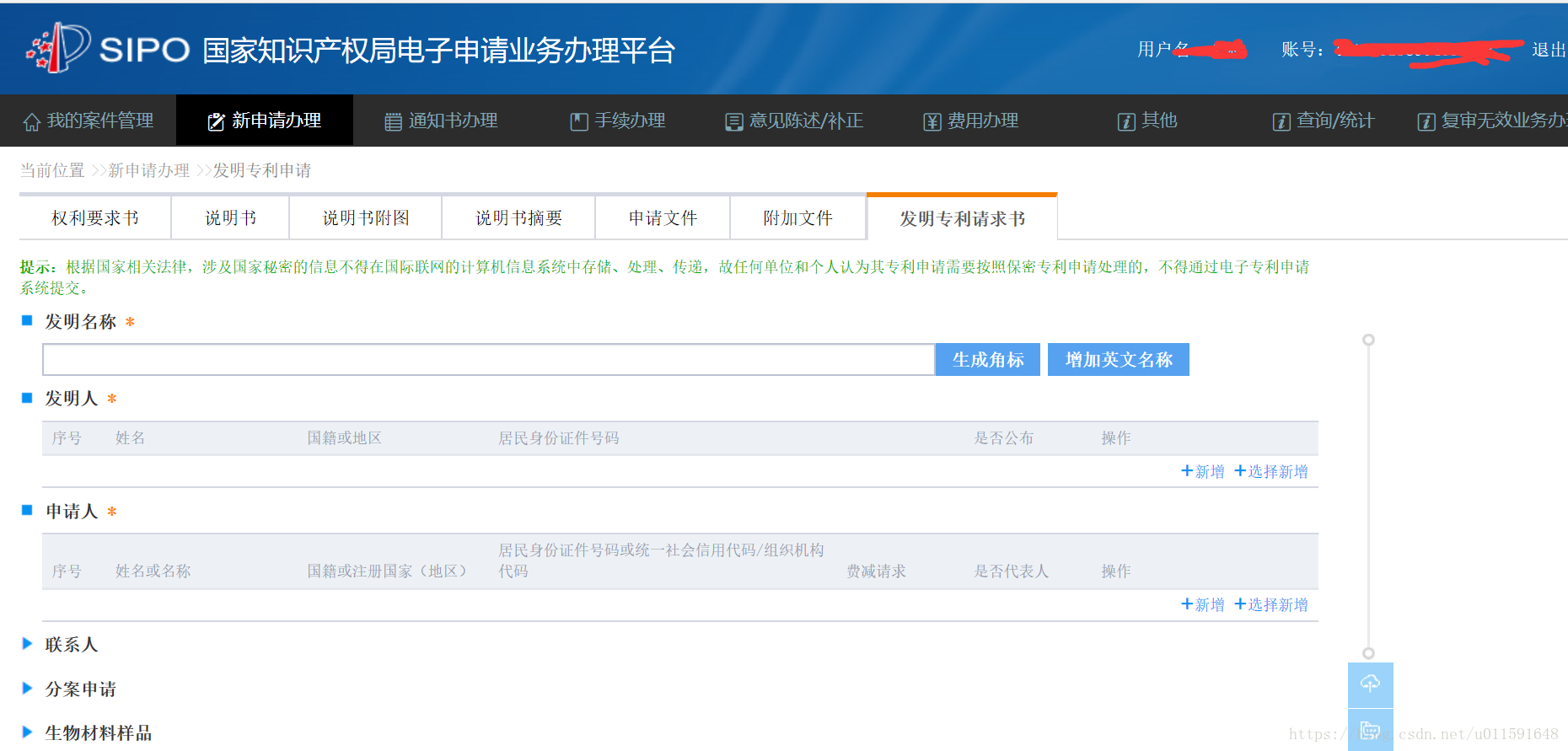Viewport: 1568px width, 751px height.
Task: Click +新增 under 申请人 table
Action: tap(1203, 604)
